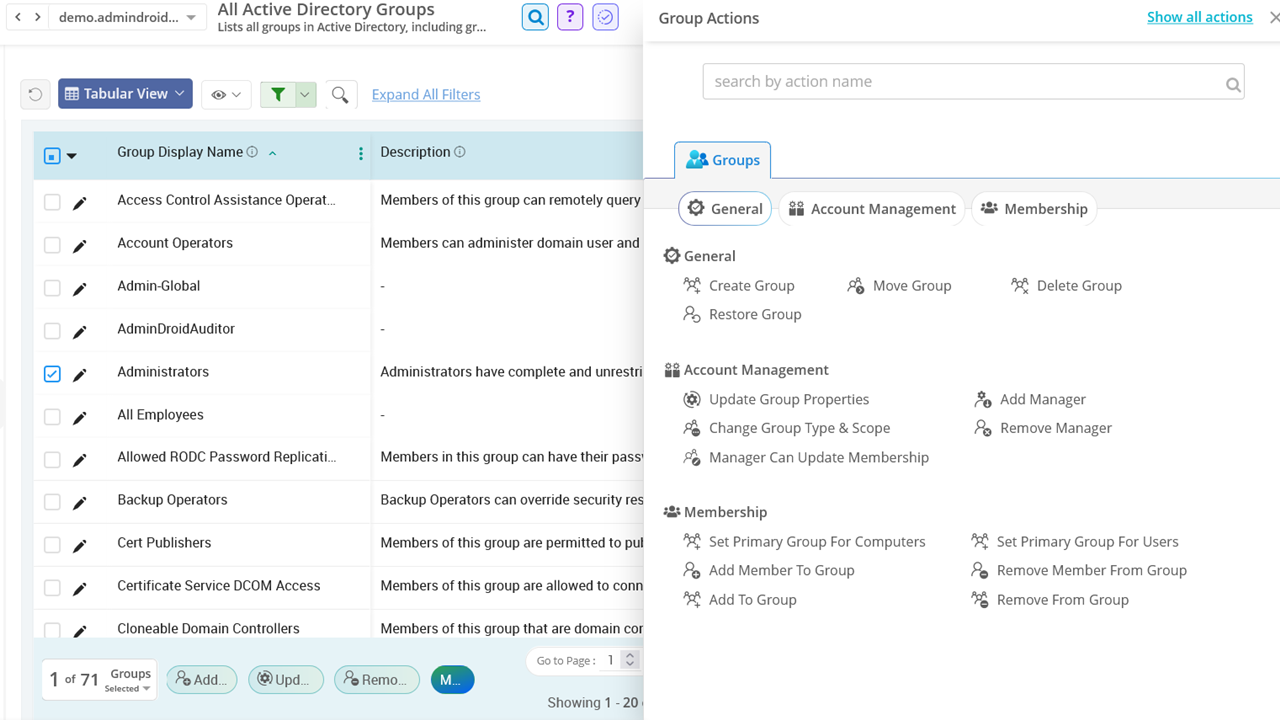
Task: Open the Update Group Properties action
Action: (x=691, y=399)
